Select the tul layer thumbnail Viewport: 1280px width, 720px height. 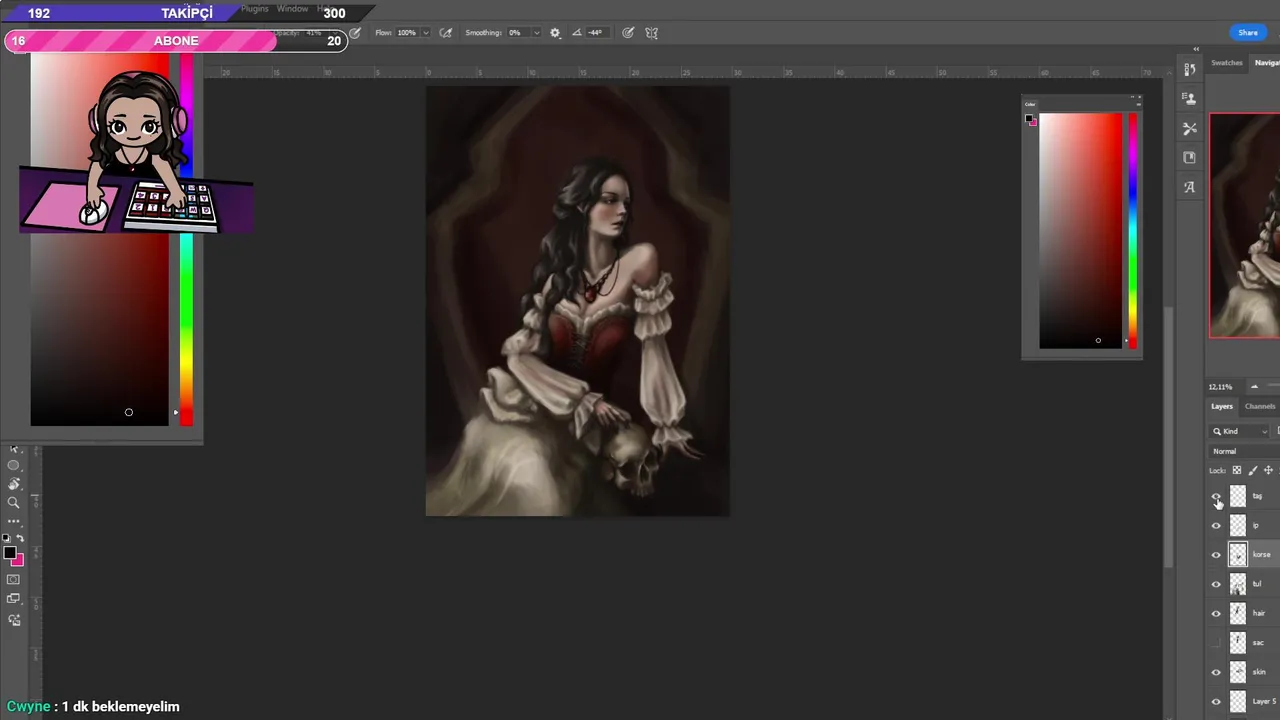pos(1238,584)
